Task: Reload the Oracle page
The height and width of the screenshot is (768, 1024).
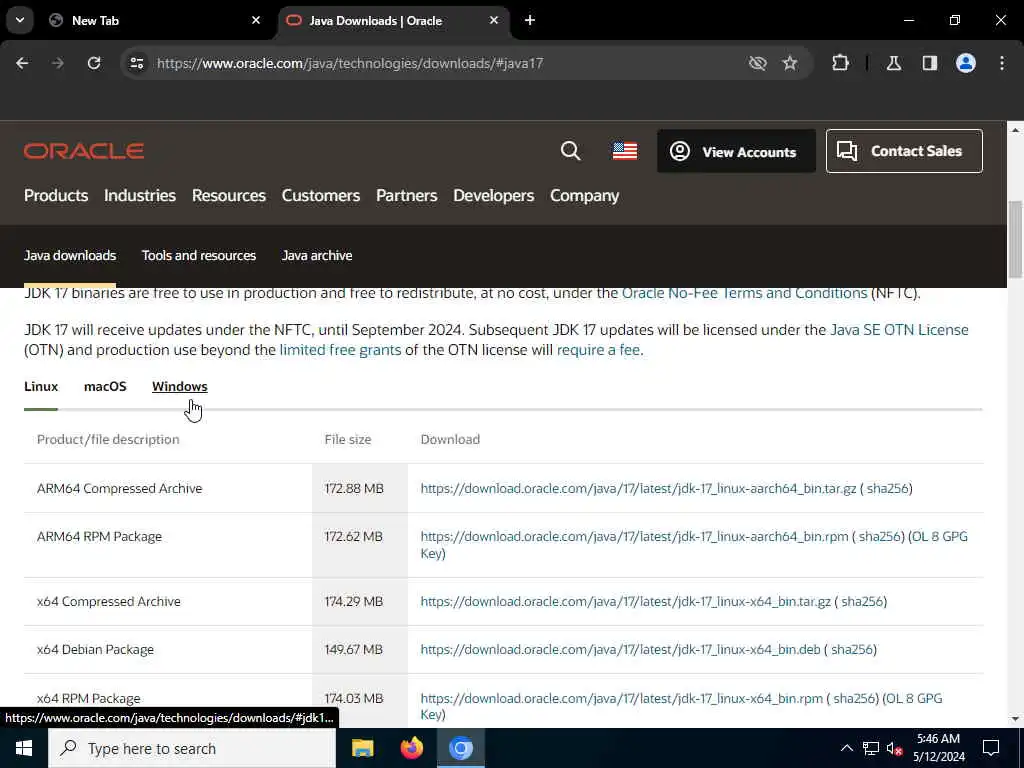Action: tap(94, 63)
